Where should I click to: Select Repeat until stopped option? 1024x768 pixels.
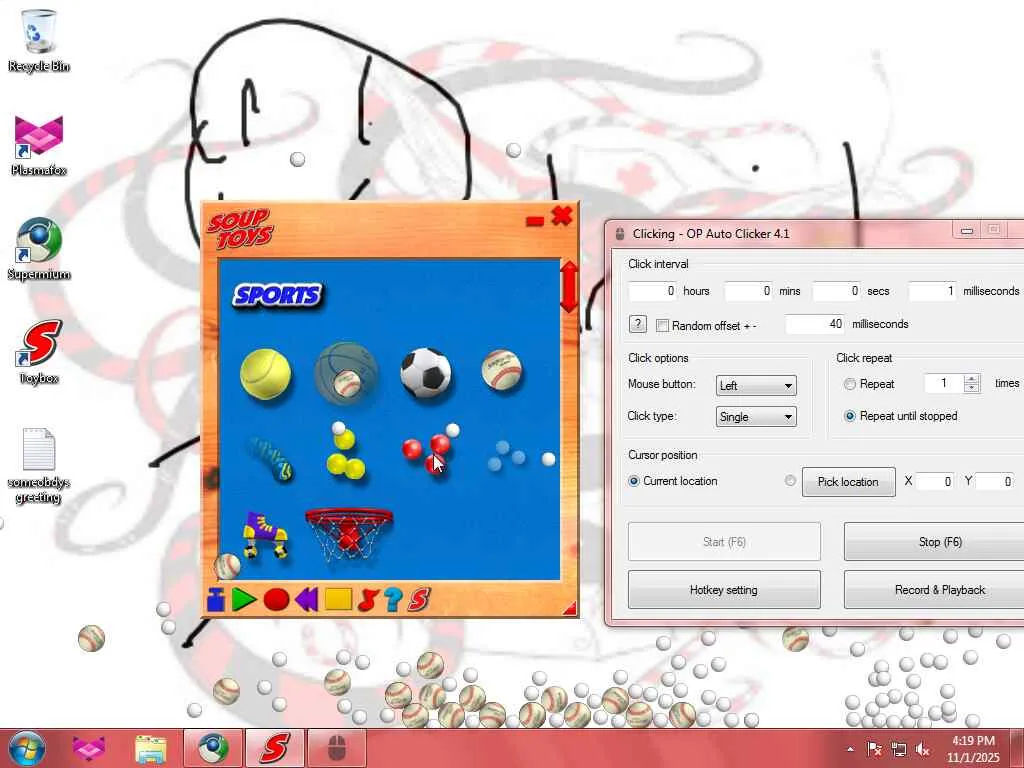coord(850,416)
